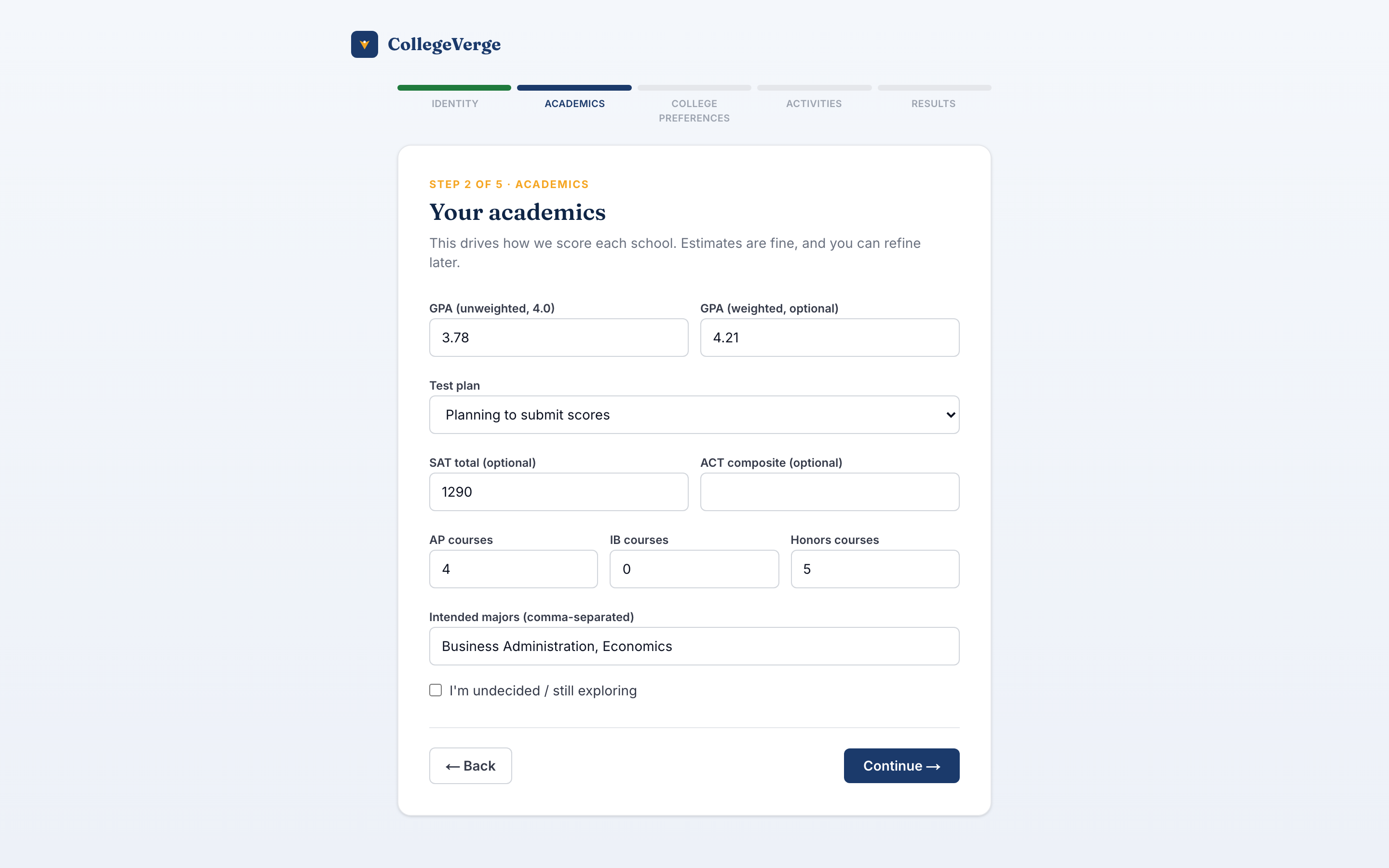Click the CollegeVerge brand name

point(444,44)
